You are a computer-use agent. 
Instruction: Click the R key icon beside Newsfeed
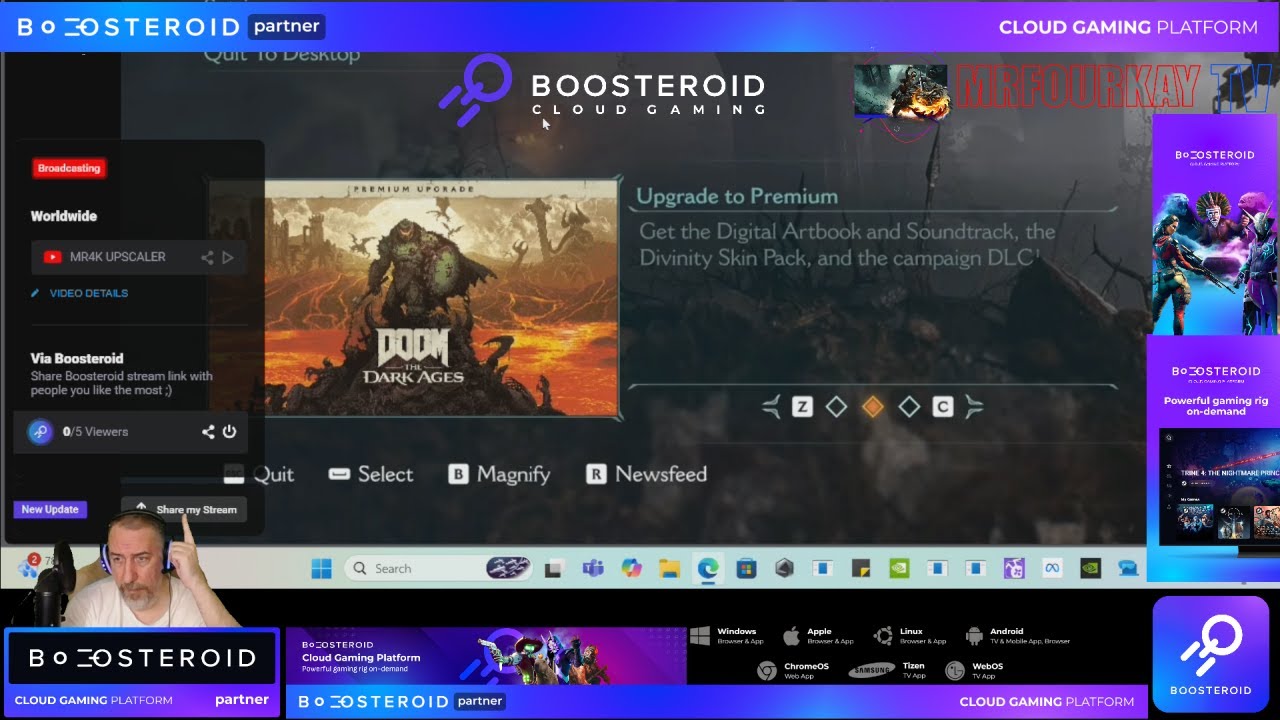tap(596, 474)
